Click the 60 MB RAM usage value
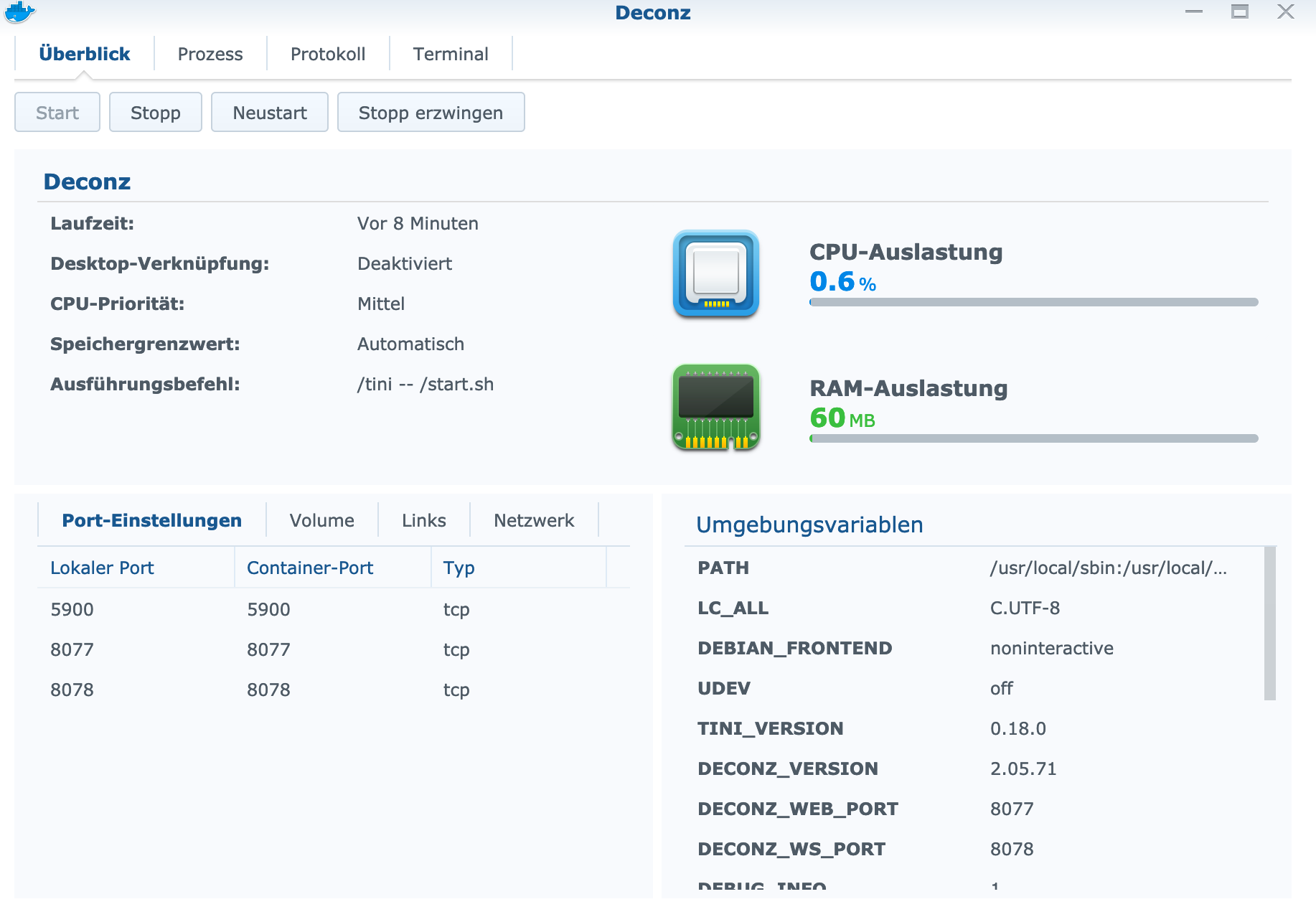Image resolution: width=1316 pixels, height=917 pixels. tap(842, 418)
